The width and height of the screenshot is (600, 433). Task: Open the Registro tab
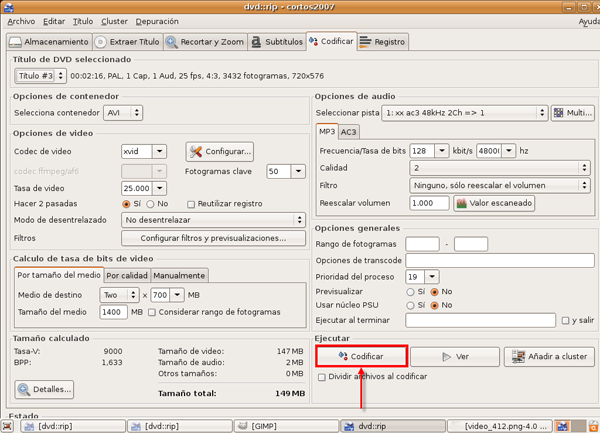pyautogui.click(x=382, y=42)
